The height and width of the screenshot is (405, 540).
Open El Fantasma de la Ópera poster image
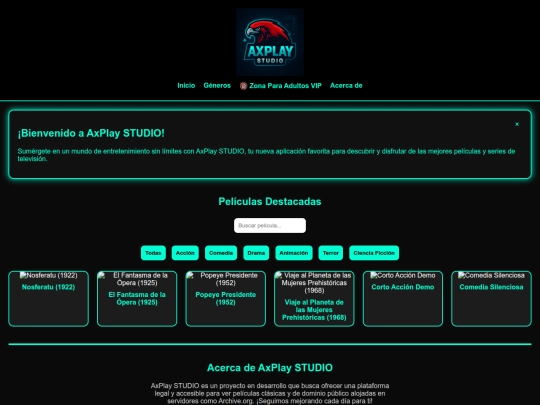coord(137,279)
